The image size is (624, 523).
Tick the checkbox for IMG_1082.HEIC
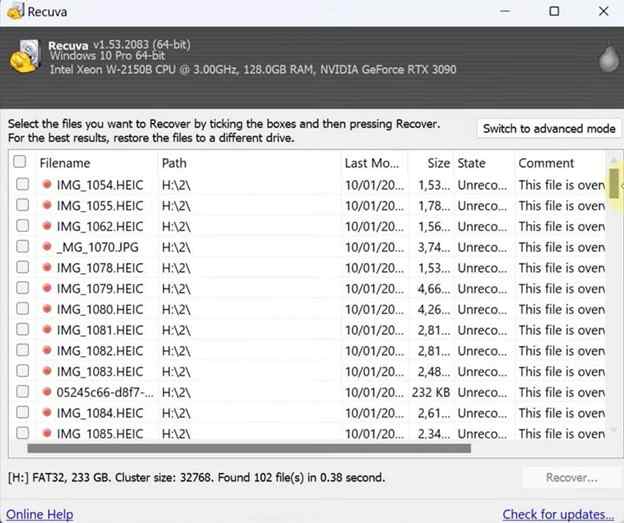pos(23,350)
